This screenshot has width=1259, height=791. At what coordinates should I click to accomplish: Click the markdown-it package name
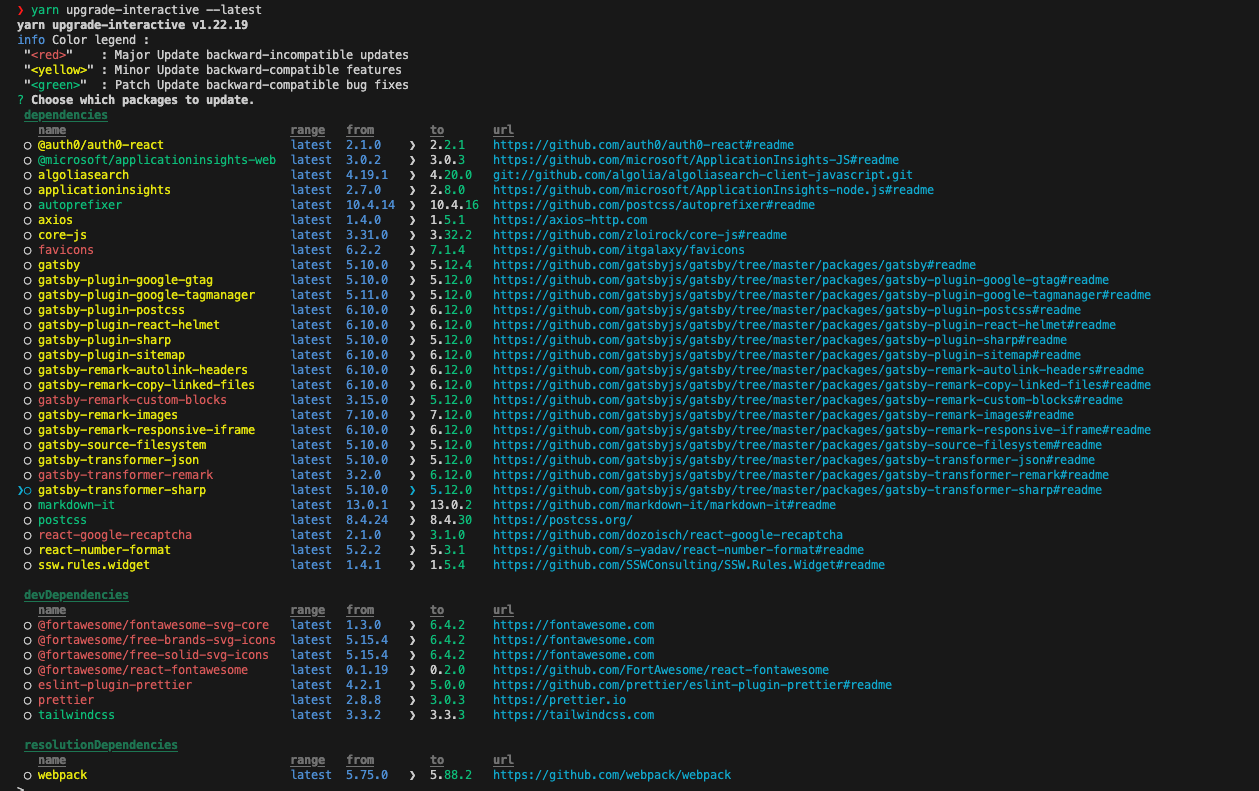[76, 505]
